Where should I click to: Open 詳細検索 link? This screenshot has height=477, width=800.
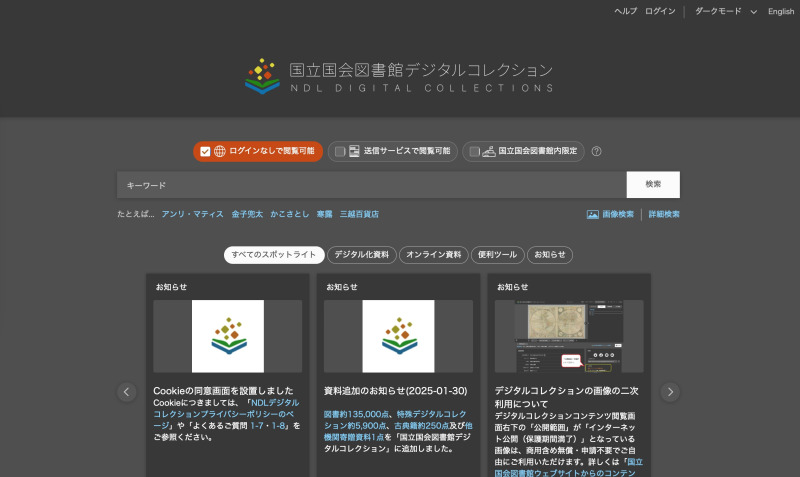(x=664, y=214)
